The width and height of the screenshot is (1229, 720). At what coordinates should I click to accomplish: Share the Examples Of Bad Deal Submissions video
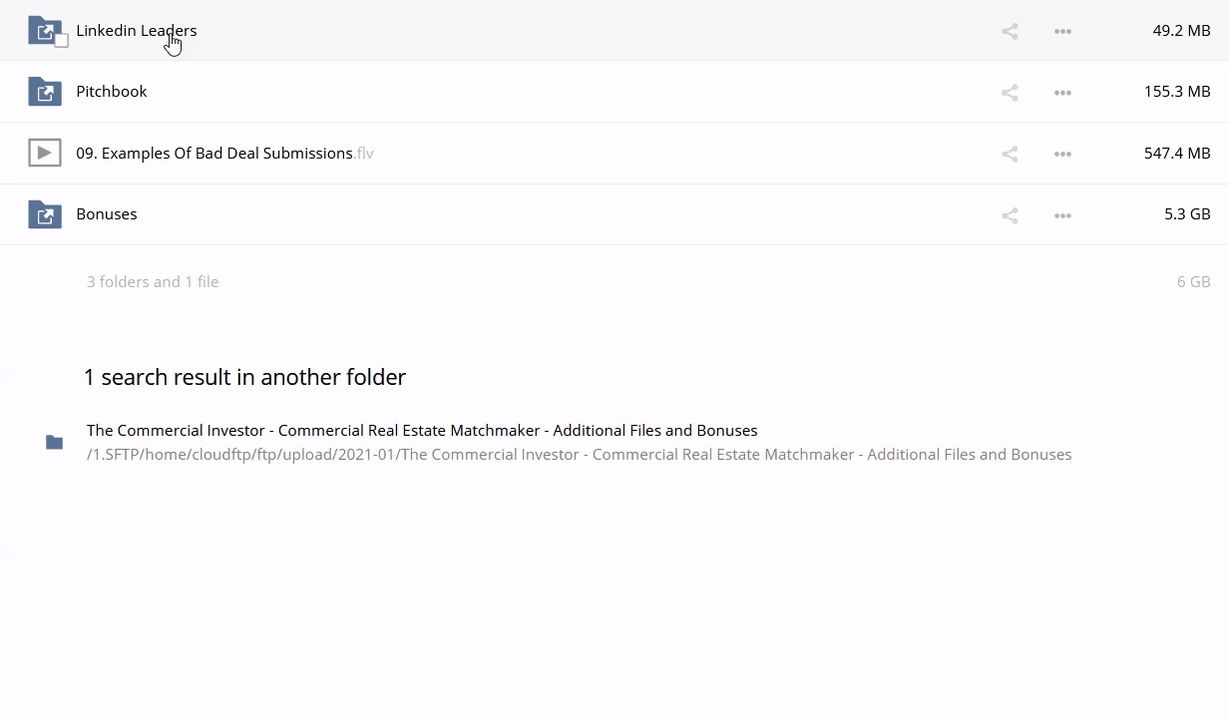point(1010,154)
